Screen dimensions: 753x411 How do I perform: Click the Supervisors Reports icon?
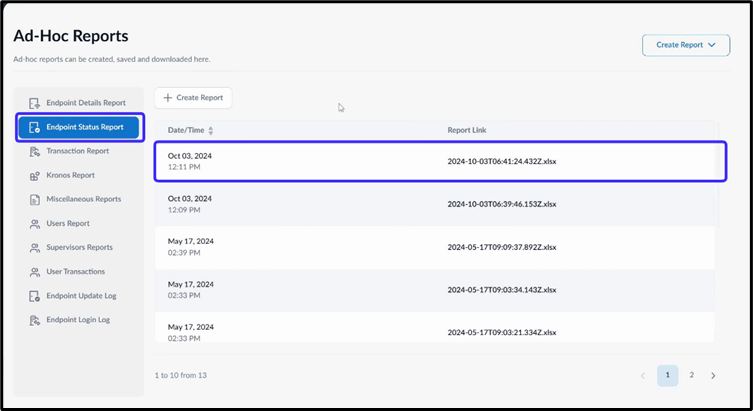34,248
